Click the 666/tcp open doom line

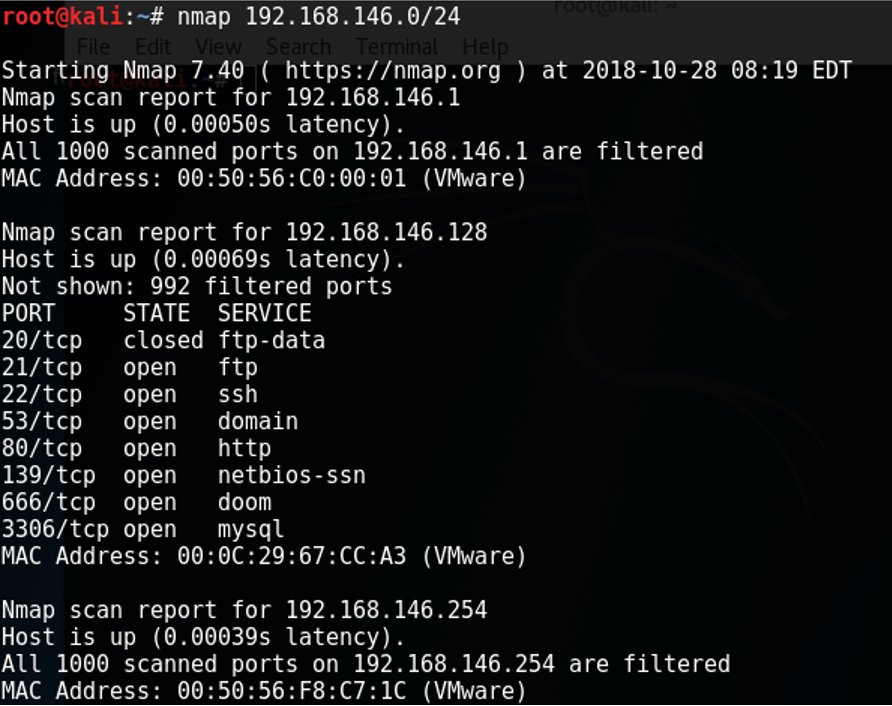click(x=136, y=502)
